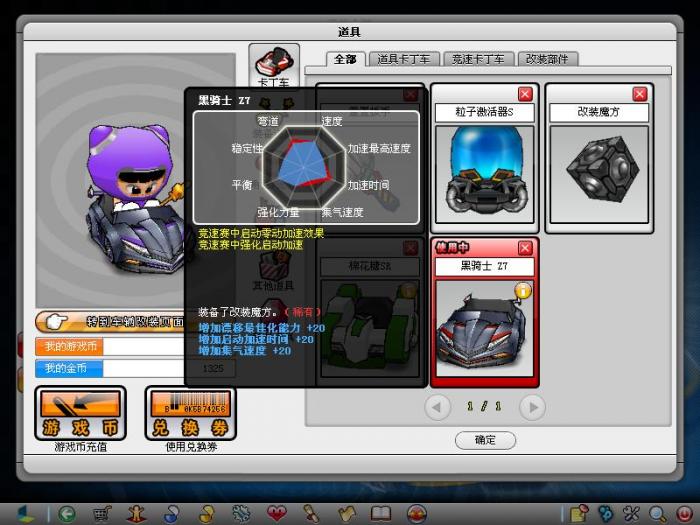The width and height of the screenshot is (700, 525).
Task: Select the 粒子激活器S item thumbnail
Action: point(484,174)
